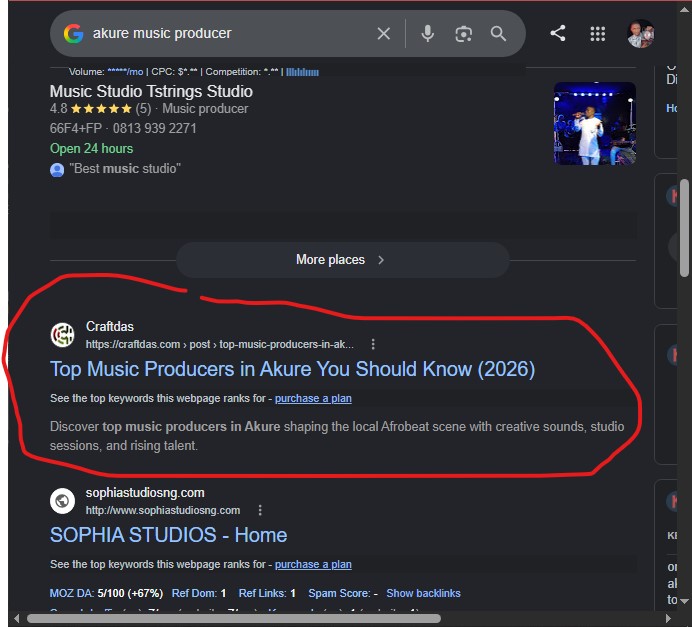
Task: Click the horizontal scrollbar thumb
Action: coord(234,618)
